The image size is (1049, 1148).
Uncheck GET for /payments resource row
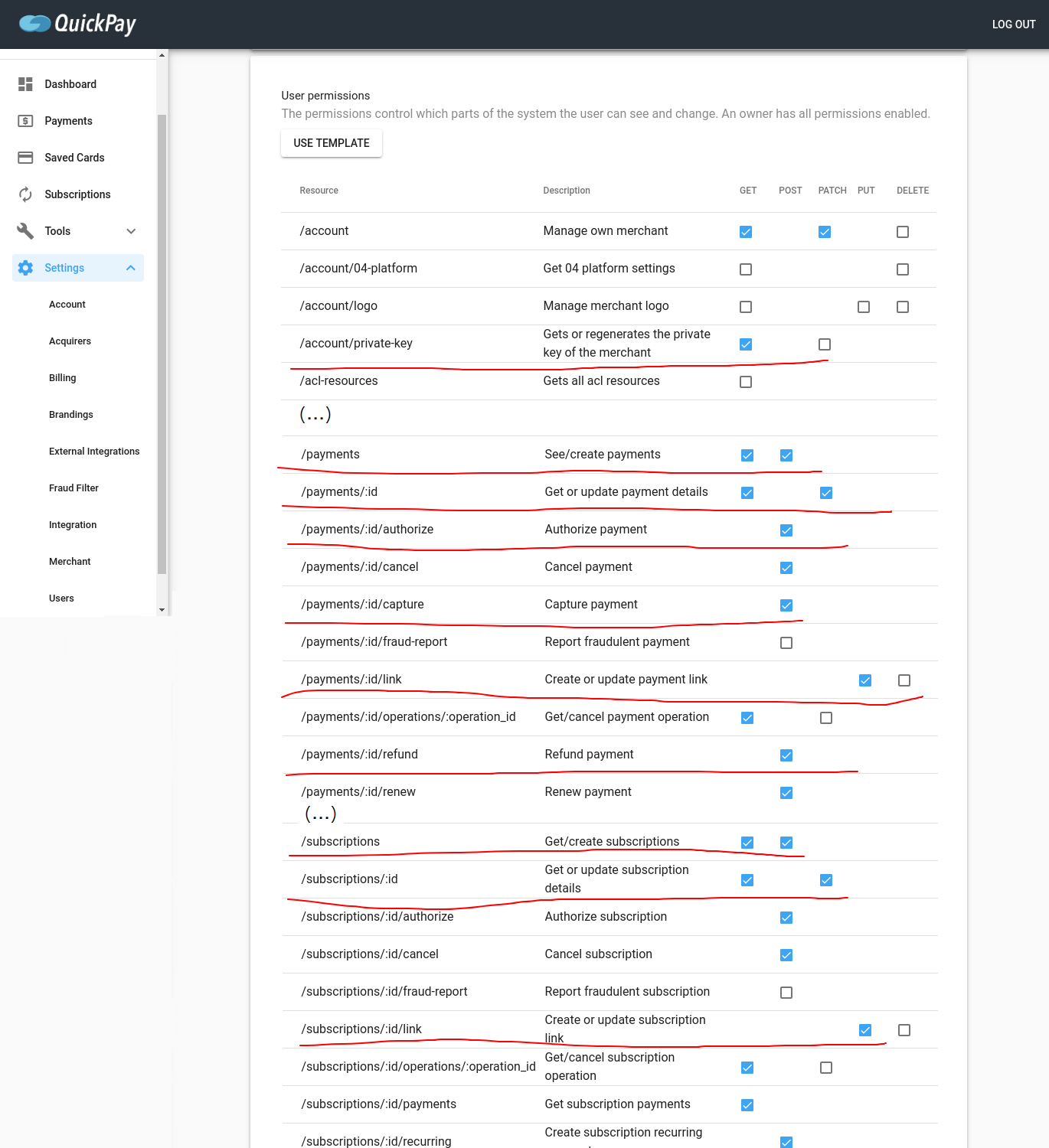tap(747, 455)
